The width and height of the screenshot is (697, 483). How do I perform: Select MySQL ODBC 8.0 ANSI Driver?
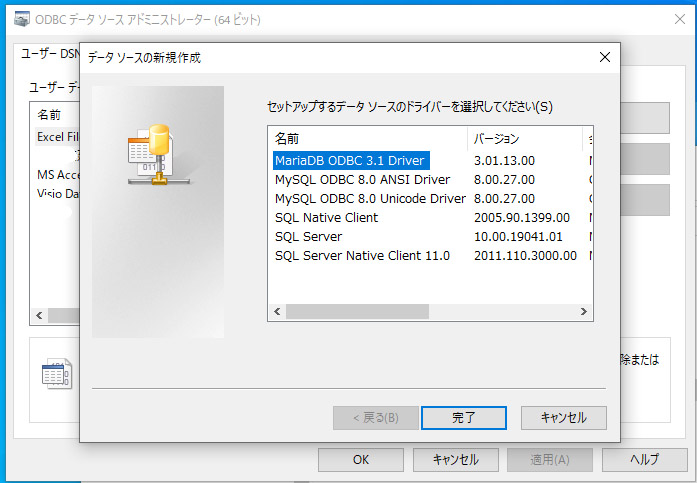tap(362, 180)
